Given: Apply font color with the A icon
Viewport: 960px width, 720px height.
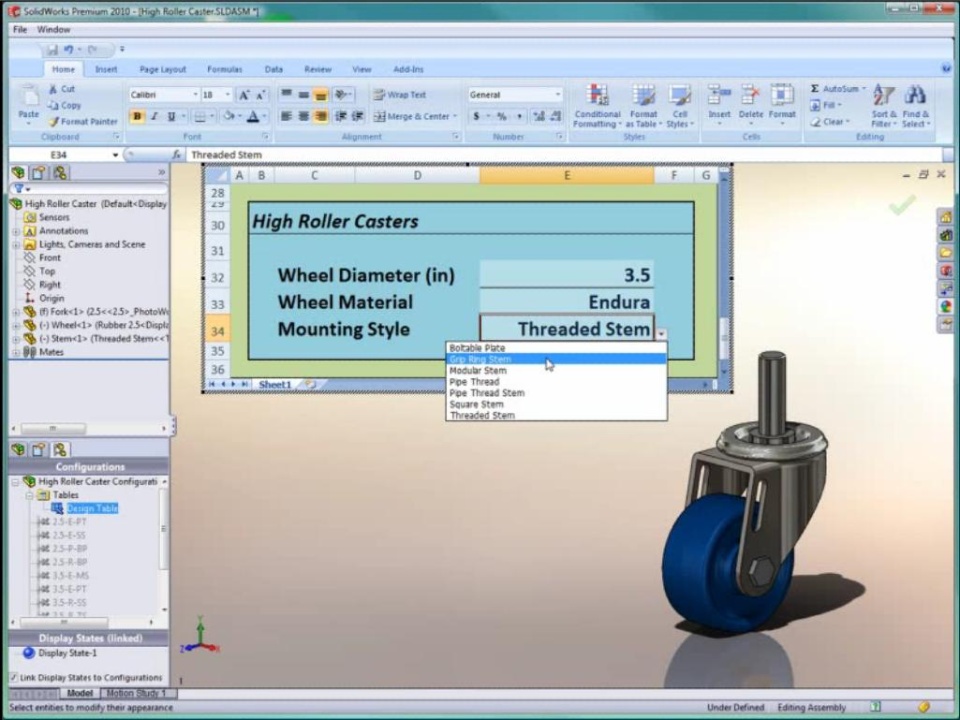Looking at the screenshot, I should [x=253, y=116].
